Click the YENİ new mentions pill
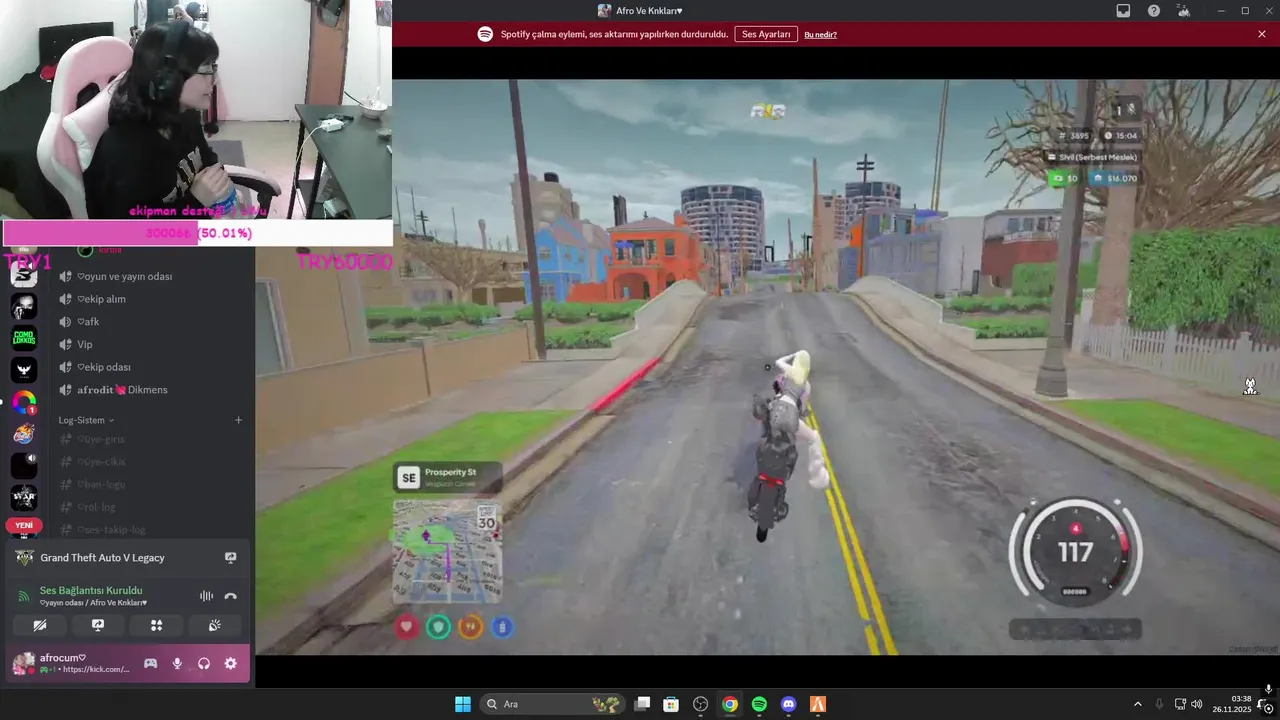The width and height of the screenshot is (1280, 720). 24,525
